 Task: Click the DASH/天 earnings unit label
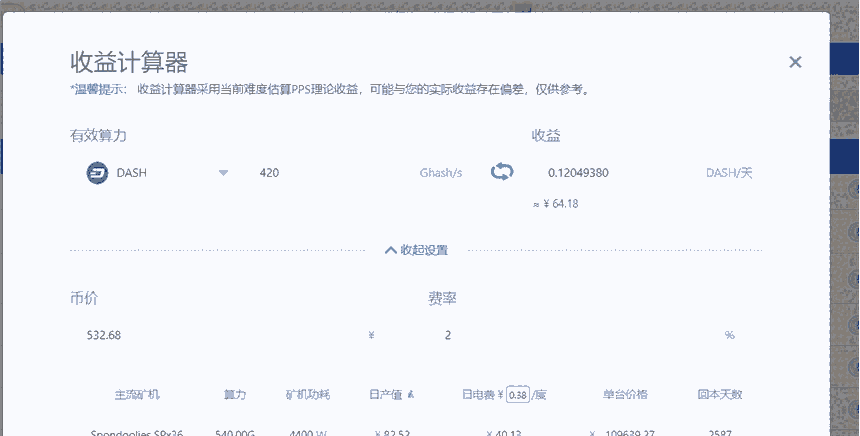tap(728, 173)
